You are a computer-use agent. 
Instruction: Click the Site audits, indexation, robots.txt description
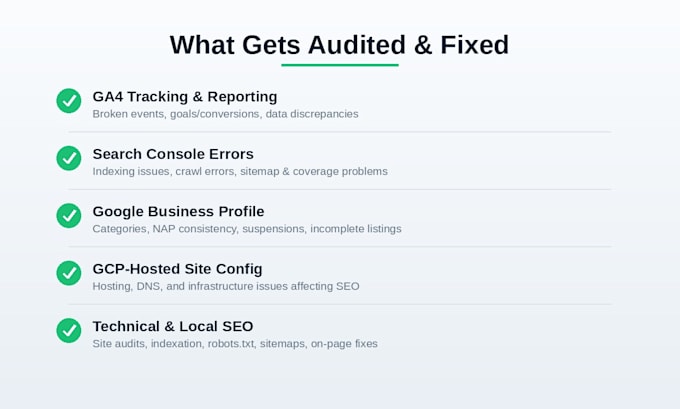coord(235,344)
